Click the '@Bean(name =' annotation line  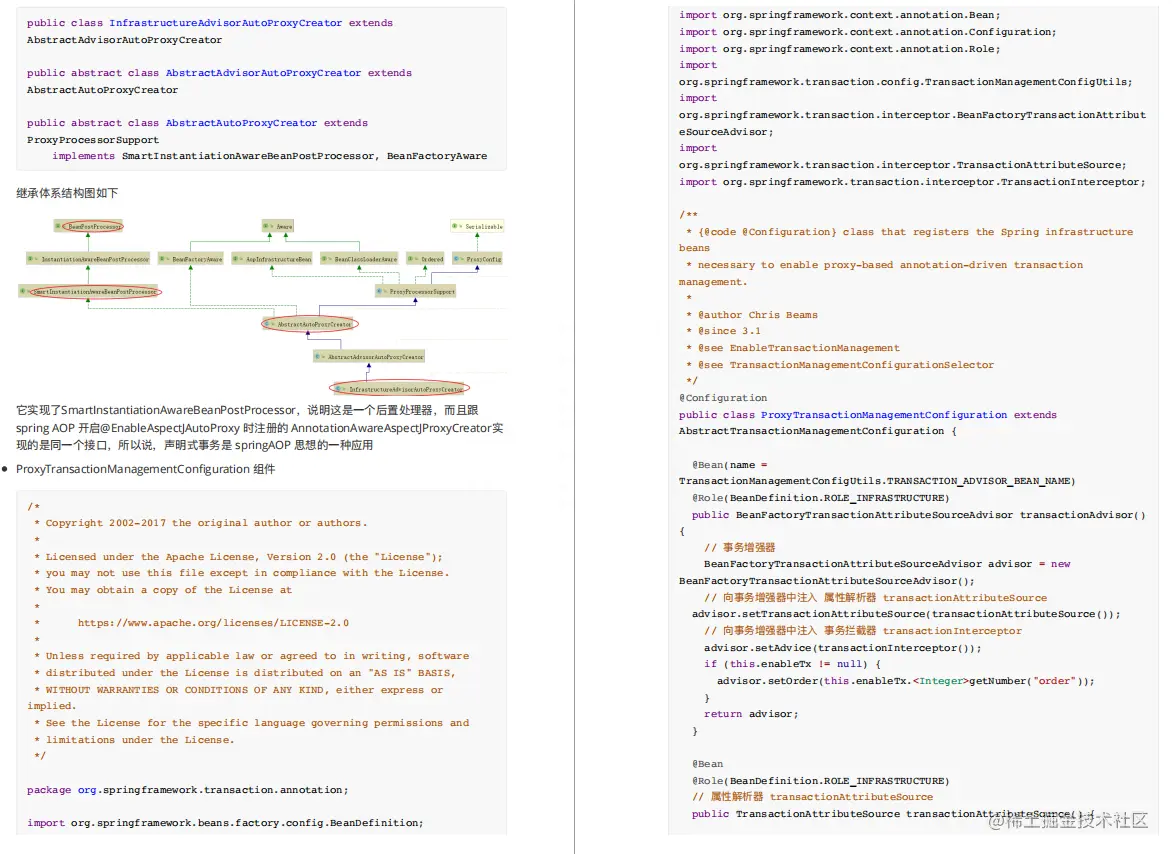click(x=730, y=465)
